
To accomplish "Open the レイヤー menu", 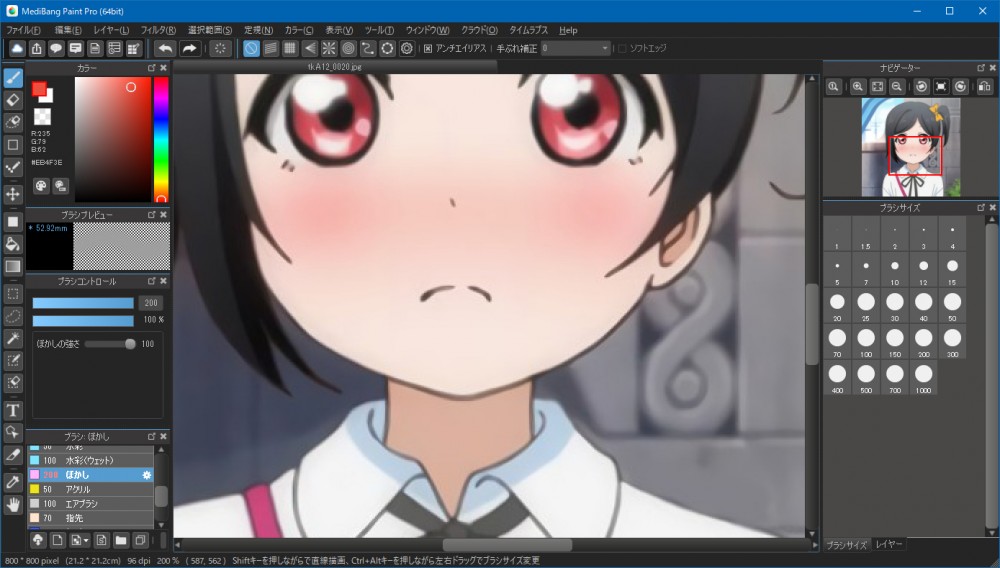I will 111,30.
